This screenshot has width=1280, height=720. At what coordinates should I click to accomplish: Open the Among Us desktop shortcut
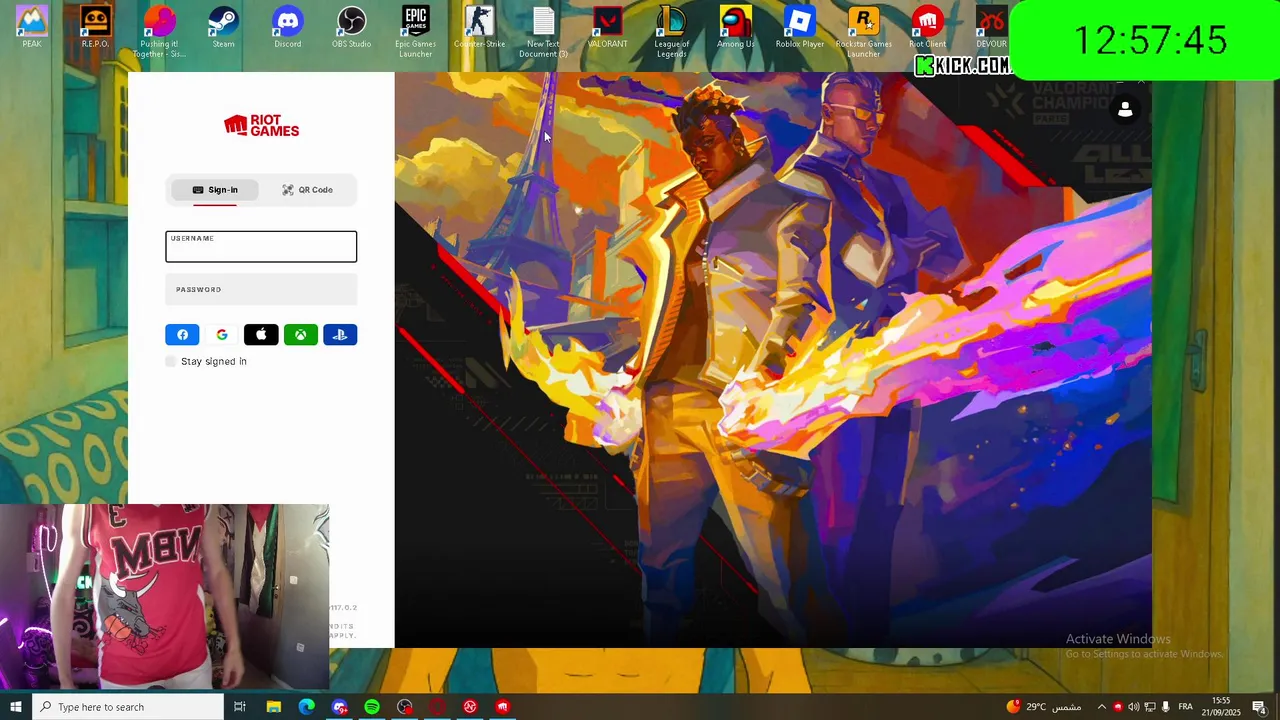(x=736, y=28)
